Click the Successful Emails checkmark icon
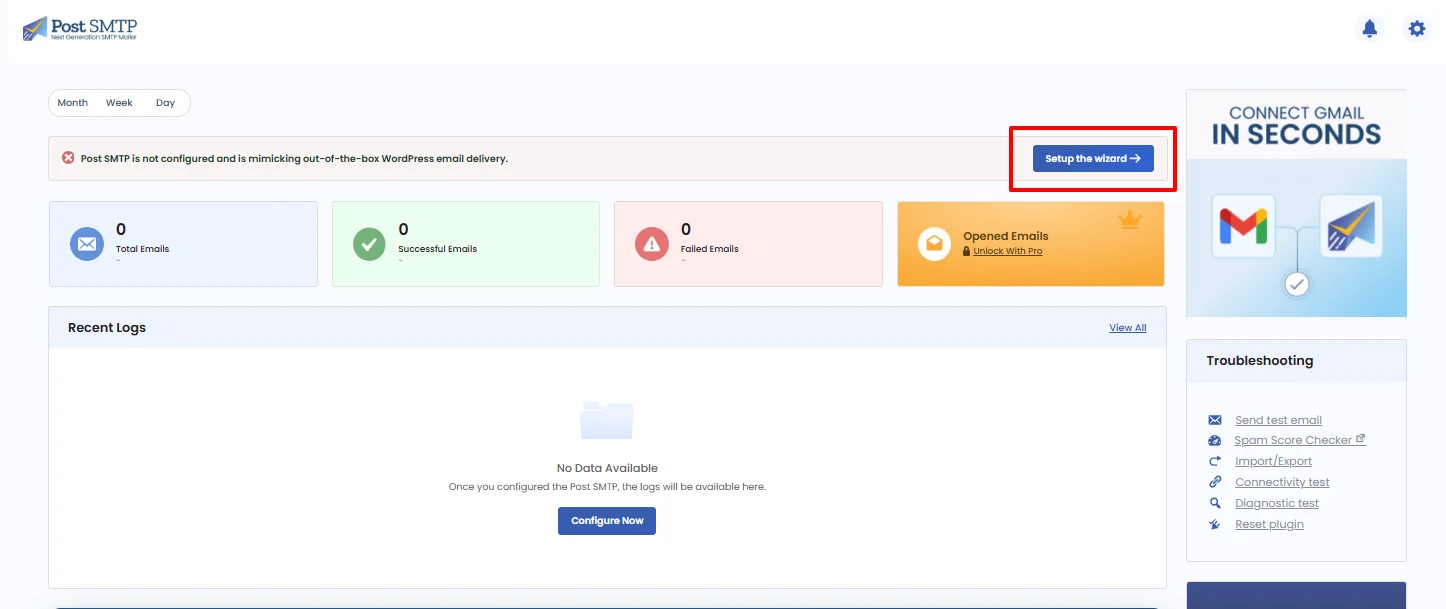The height and width of the screenshot is (609, 1446). [x=370, y=244]
